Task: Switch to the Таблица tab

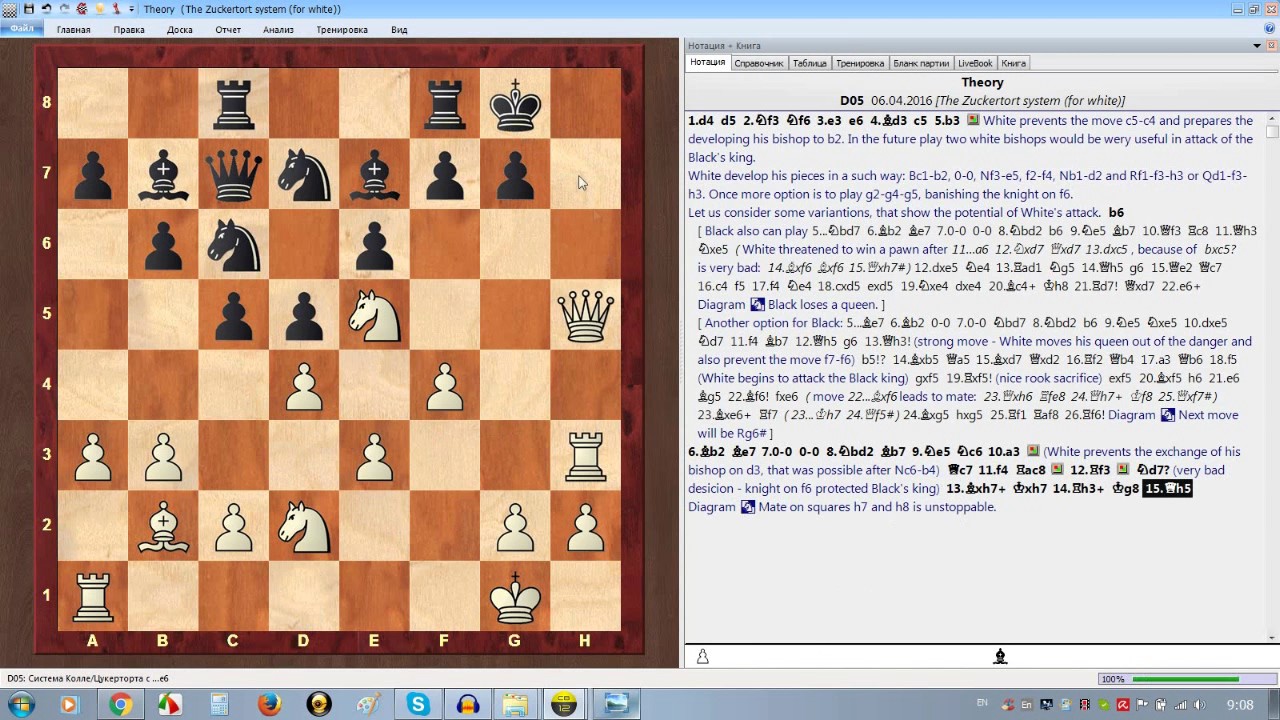Action: tap(809, 63)
